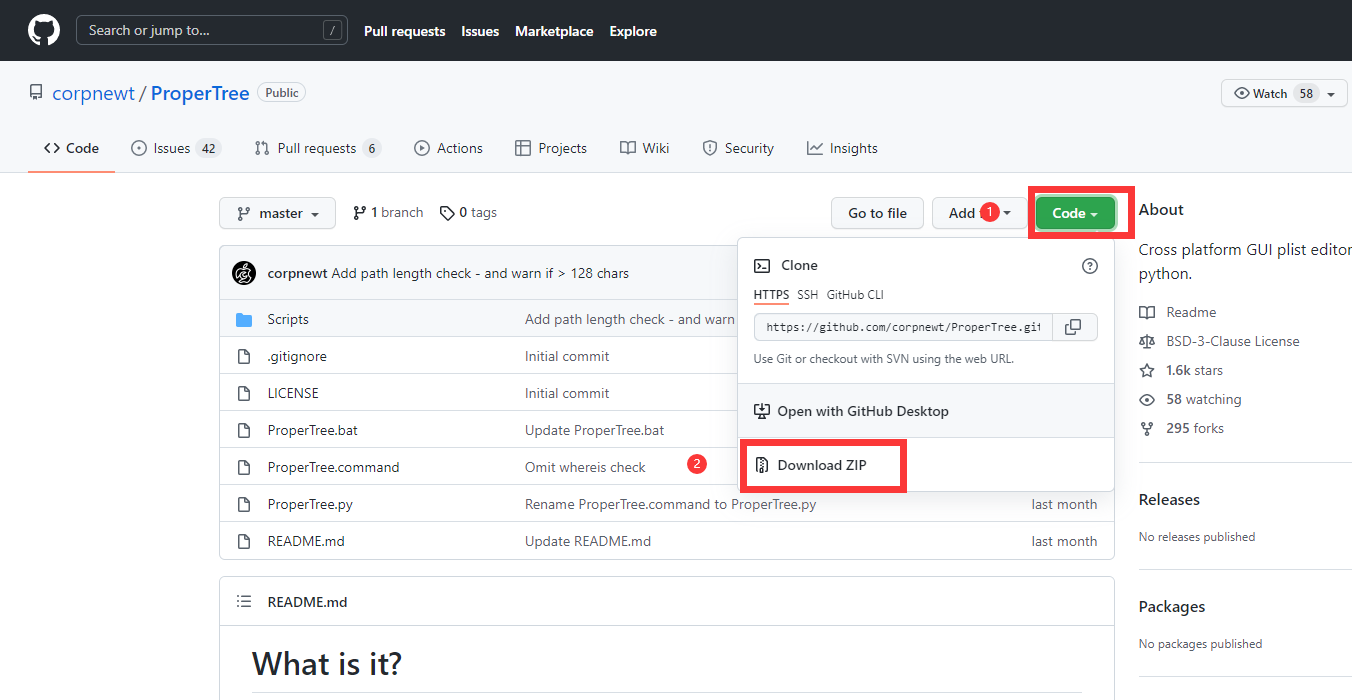Open the ProperTree.py file link
This screenshot has height=700, width=1352.
tap(310, 504)
